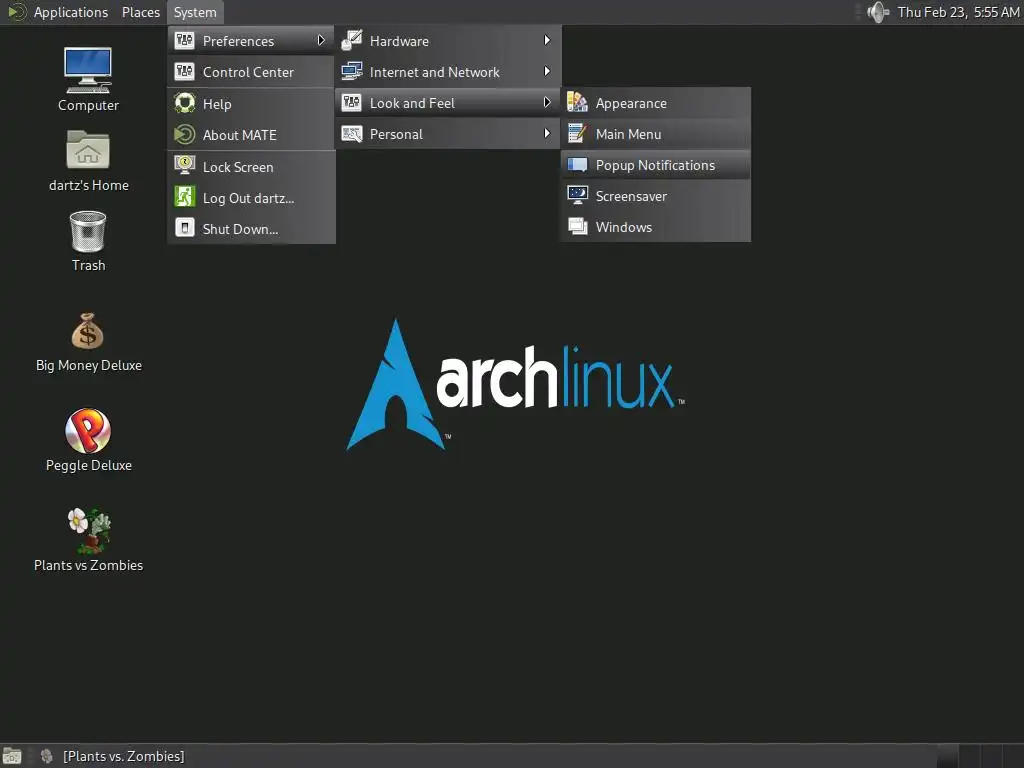
Task: Open Appearance preferences
Action: coord(656,103)
